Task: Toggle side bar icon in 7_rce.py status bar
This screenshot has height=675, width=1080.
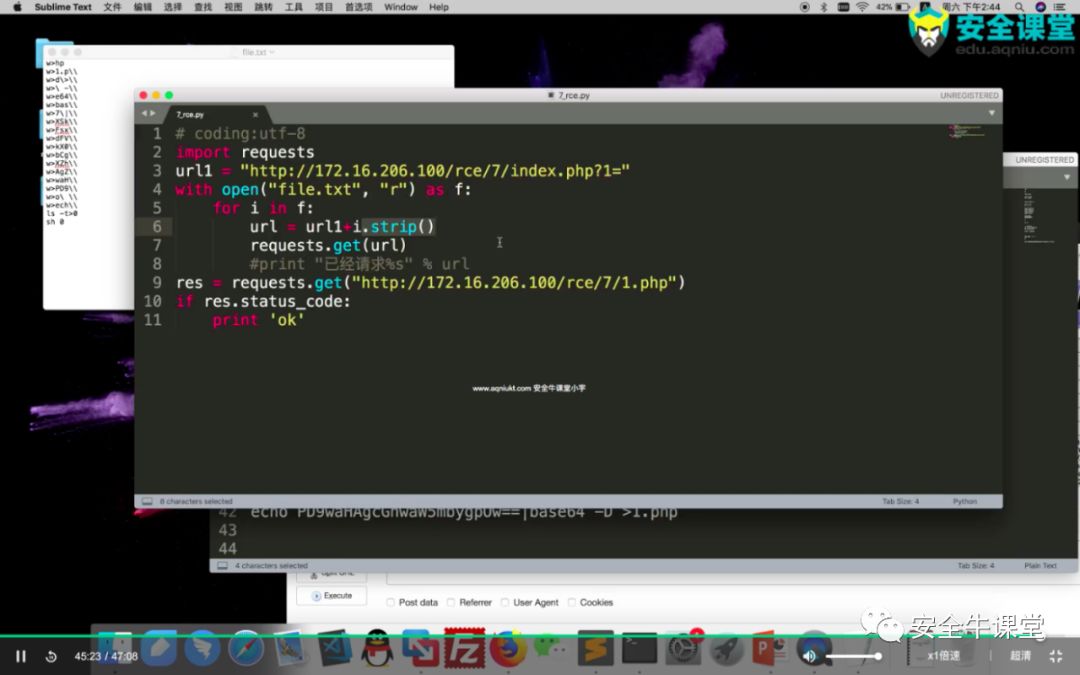Action: coord(147,501)
